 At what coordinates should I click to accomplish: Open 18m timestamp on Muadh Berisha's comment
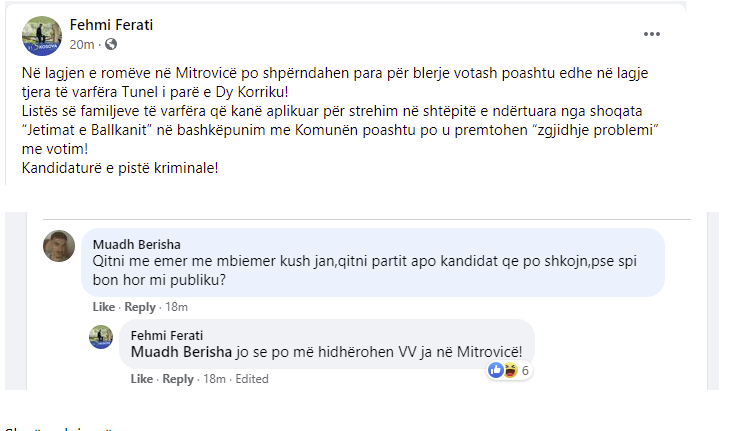click(176, 307)
